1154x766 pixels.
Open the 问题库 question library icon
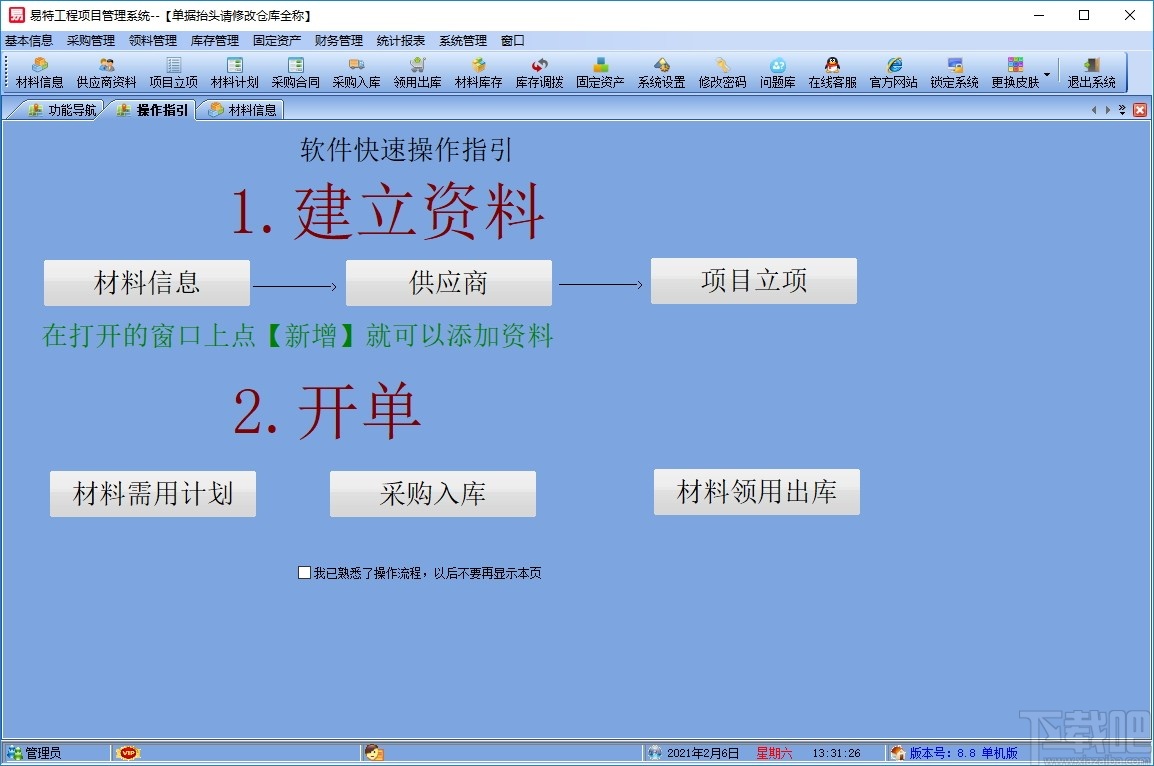coord(777,72)
